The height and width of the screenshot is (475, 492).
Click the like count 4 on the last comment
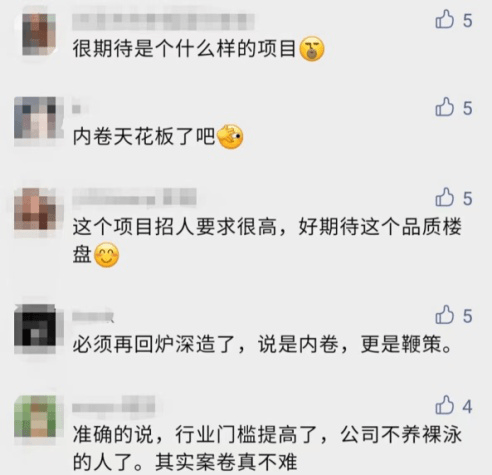467,406
